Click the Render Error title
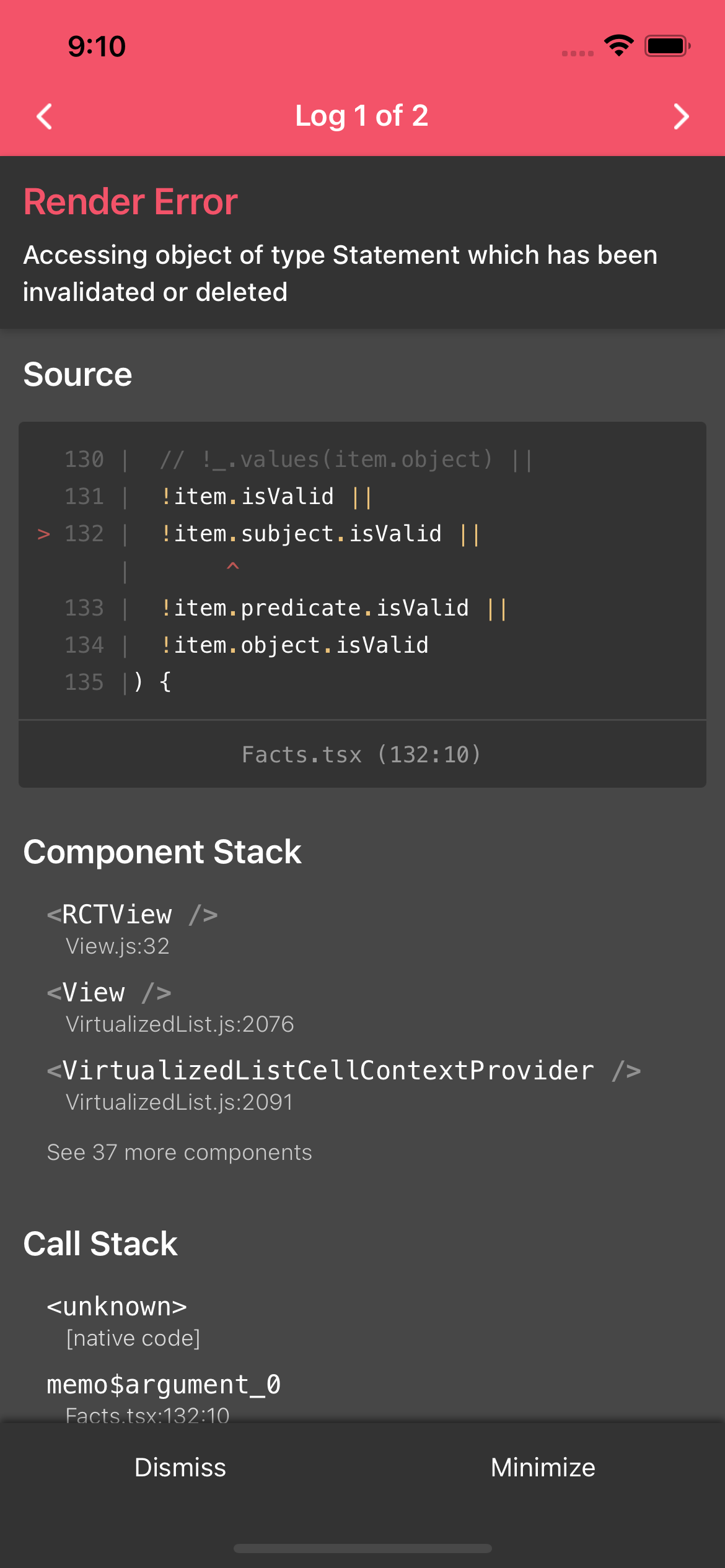The width and height of the screenshot is (725, 1568). pyautogui.click(x=130, y=201)
